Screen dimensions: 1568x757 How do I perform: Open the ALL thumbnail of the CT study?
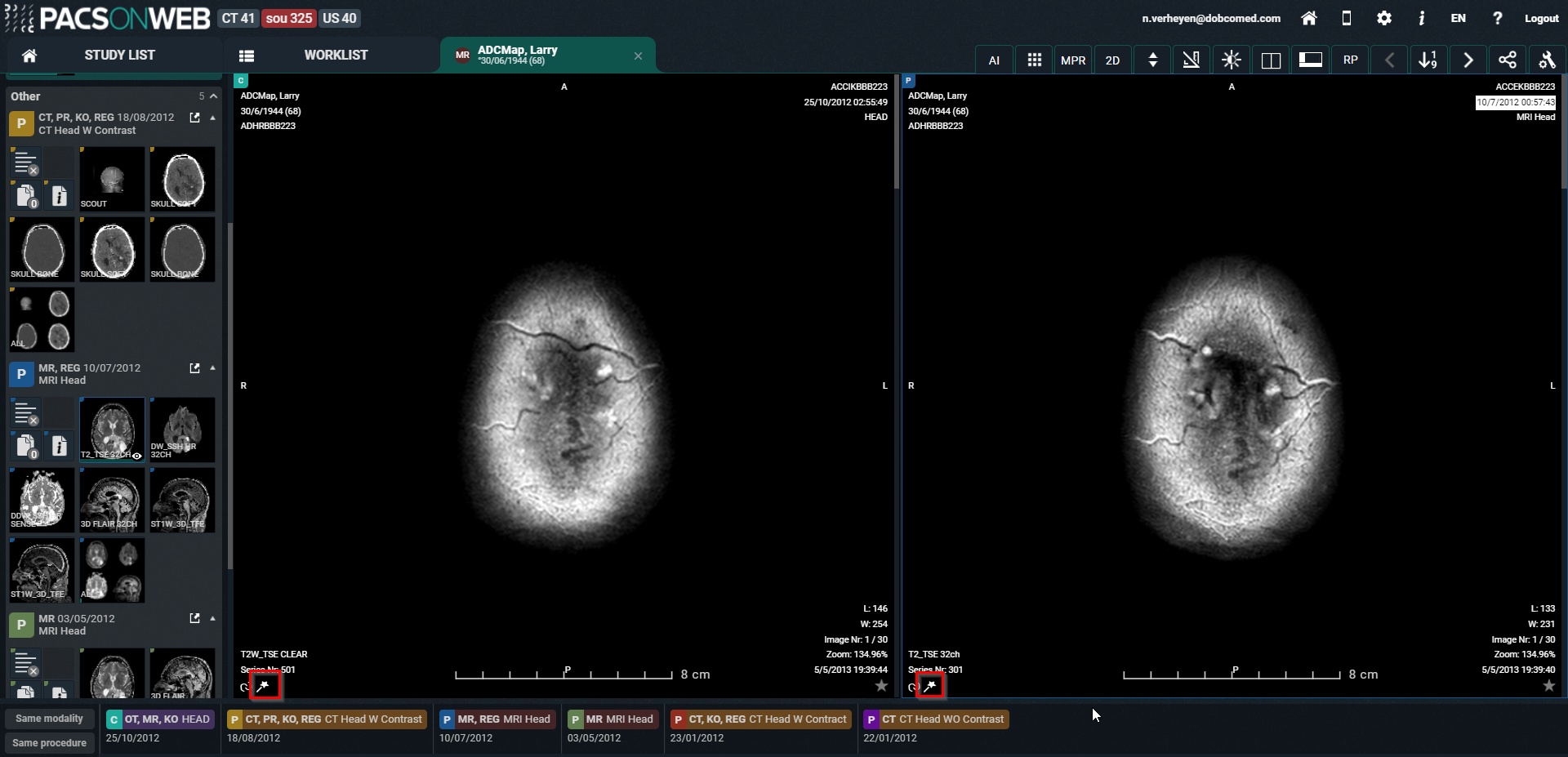coord(42,319)
